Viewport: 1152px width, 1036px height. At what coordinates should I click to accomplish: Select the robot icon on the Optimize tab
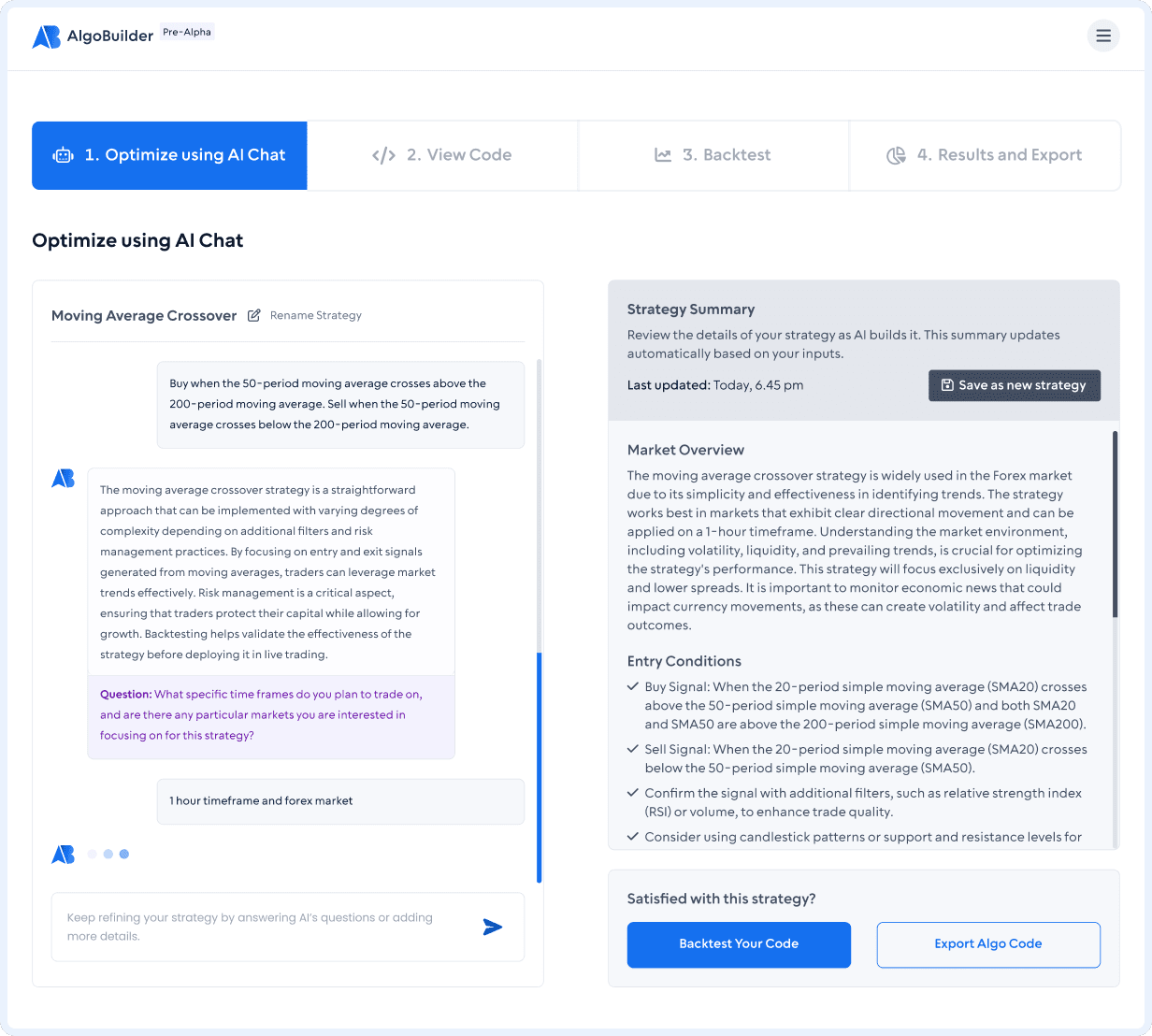[x=63, y=155]
